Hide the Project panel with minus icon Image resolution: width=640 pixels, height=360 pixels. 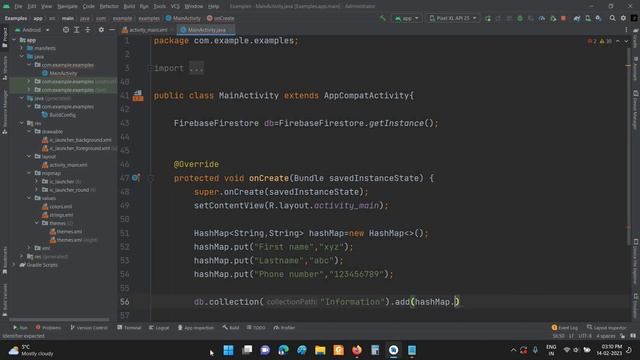click(111, 30)
